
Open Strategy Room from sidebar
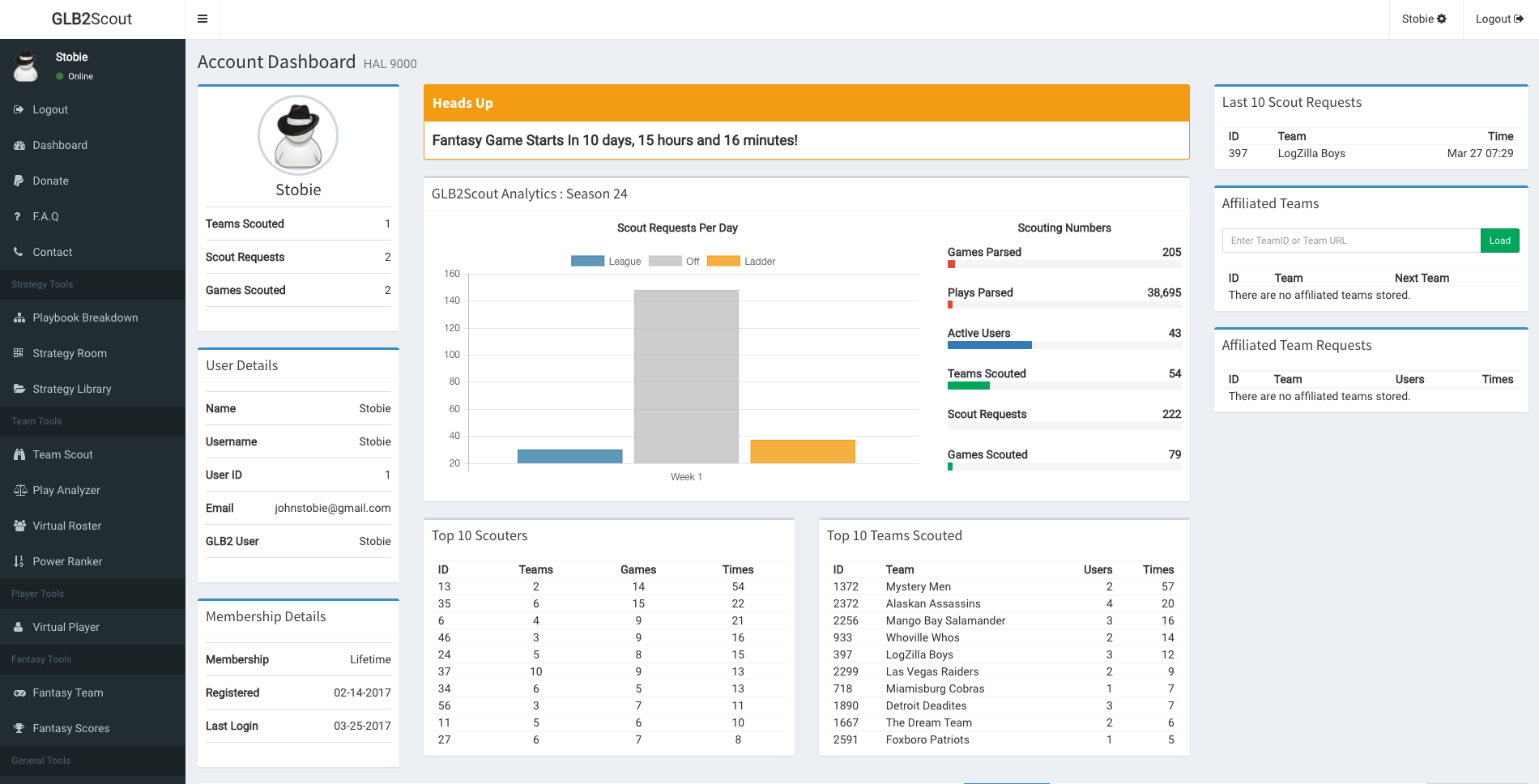[x=70, y=353]
